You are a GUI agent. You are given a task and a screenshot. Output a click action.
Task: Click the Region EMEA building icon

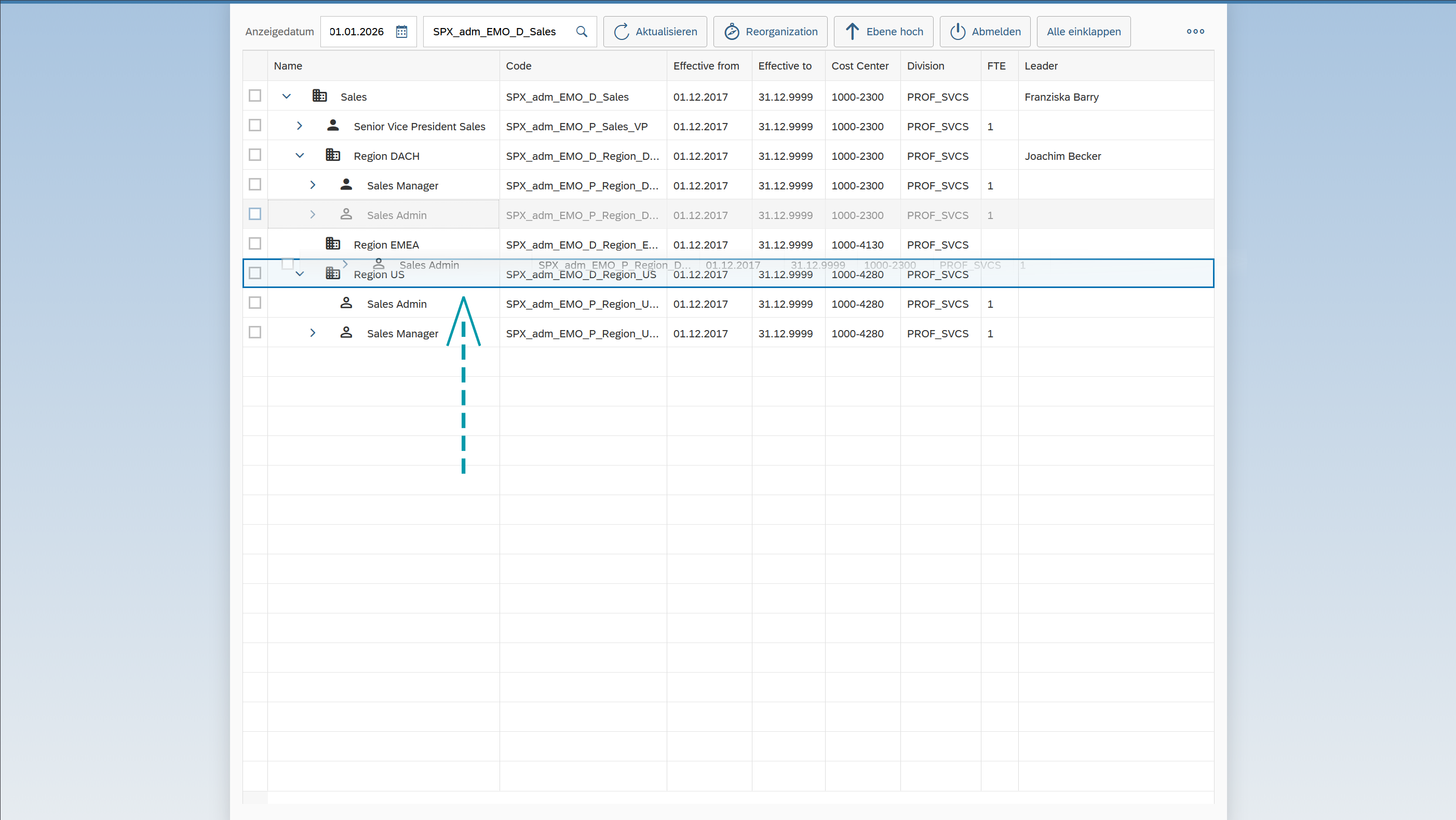coord(332,244)
